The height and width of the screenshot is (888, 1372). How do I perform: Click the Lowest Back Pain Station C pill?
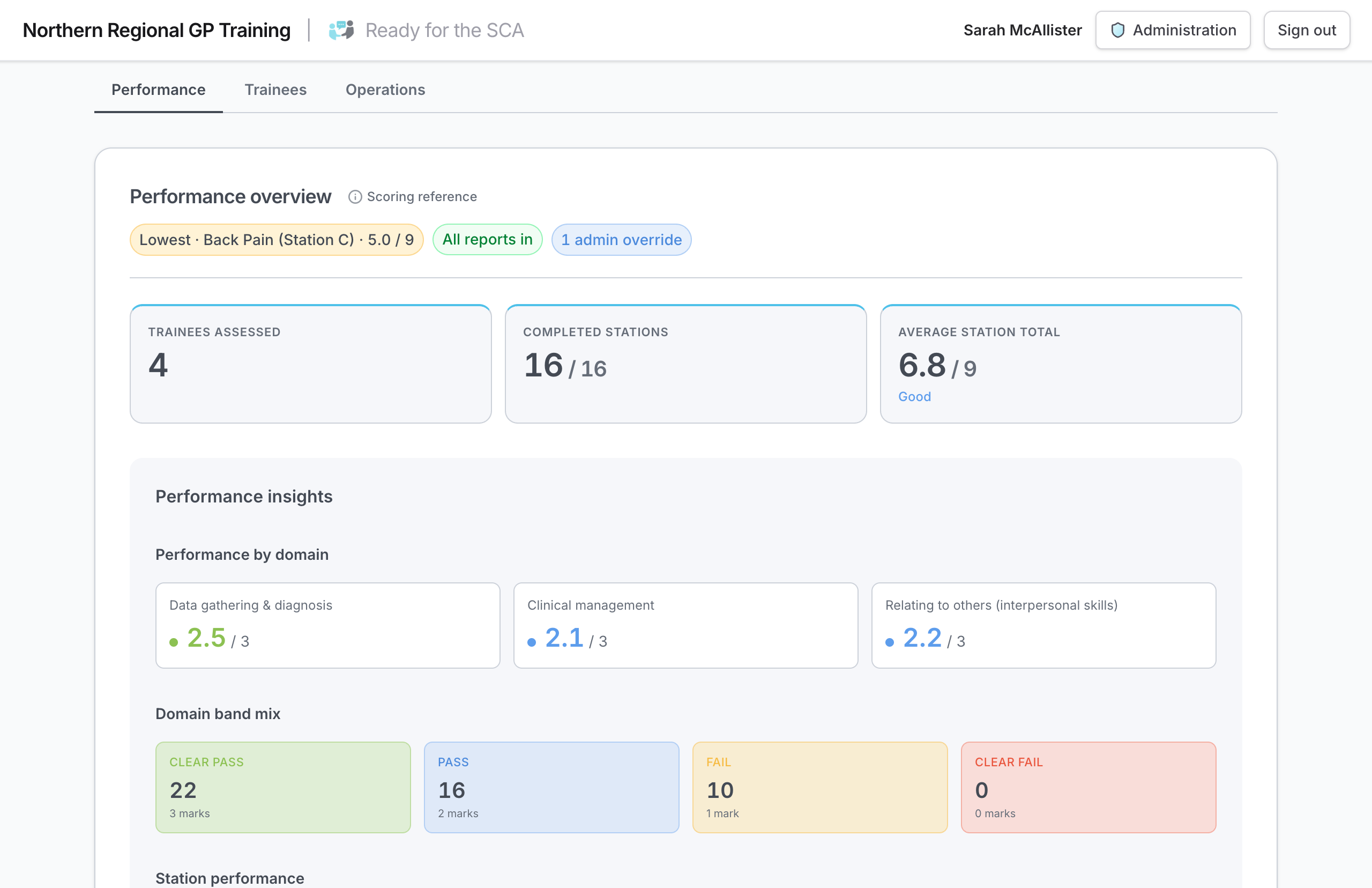pyautogui.click(x=276, y=240)
